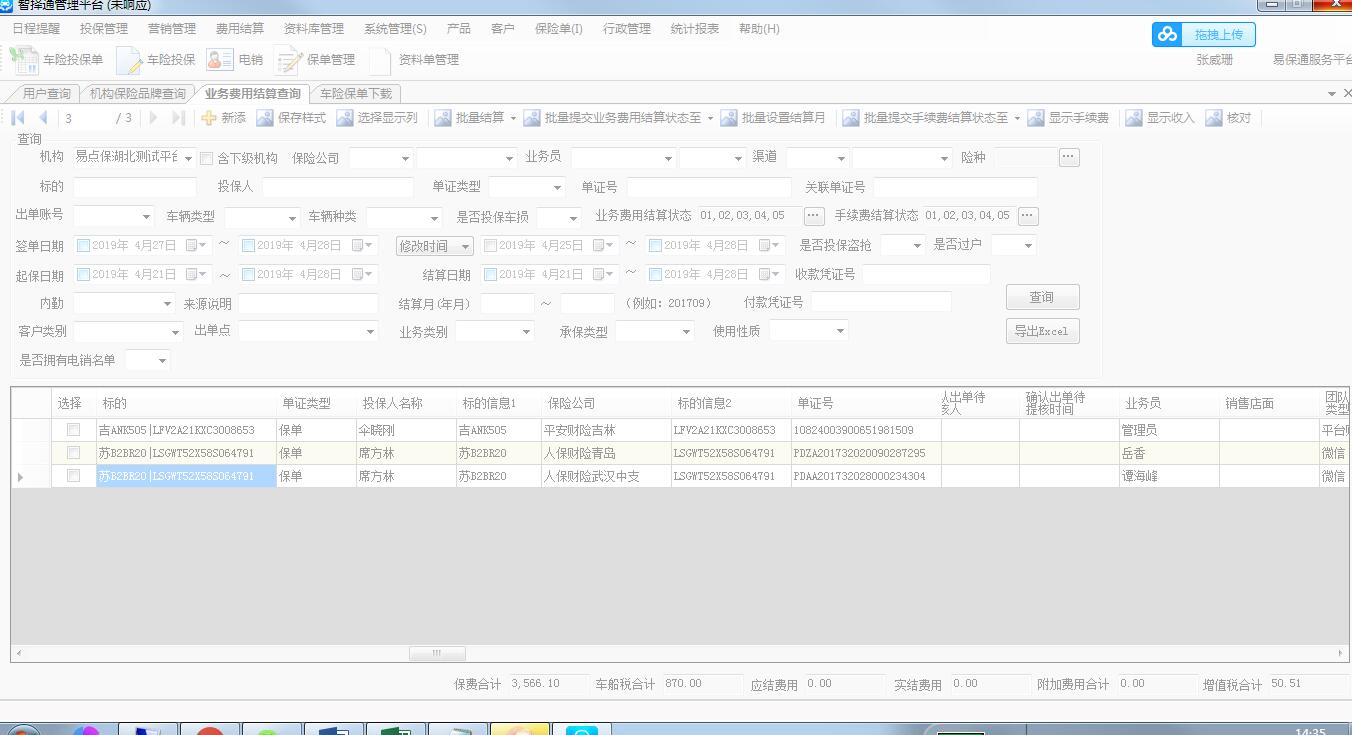This screenshot has width=1352, height=735.
Task: Click the 查询 search button
Action: coord(1042,297)
